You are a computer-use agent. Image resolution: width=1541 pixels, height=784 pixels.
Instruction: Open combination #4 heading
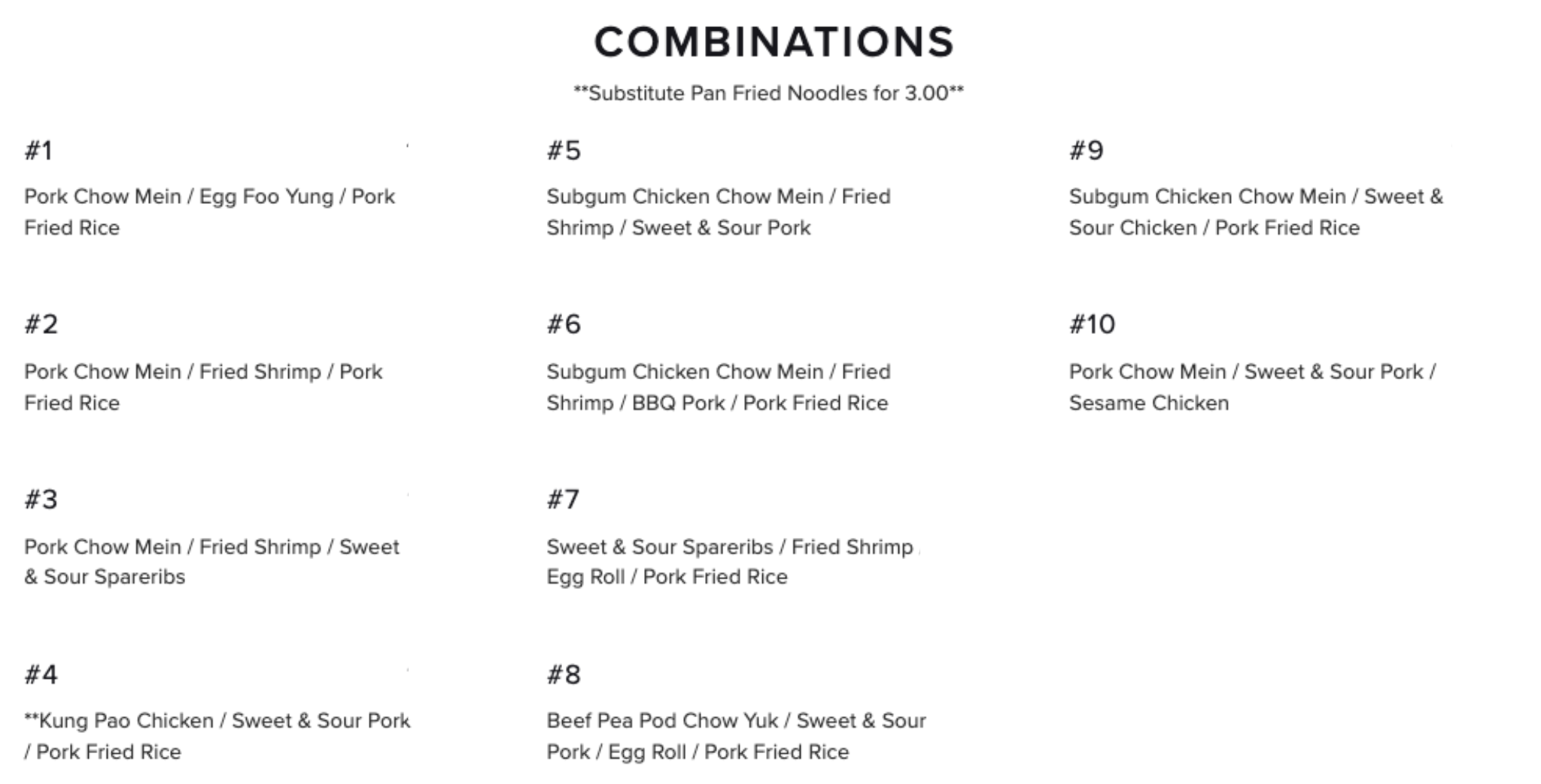click(41, 675)
